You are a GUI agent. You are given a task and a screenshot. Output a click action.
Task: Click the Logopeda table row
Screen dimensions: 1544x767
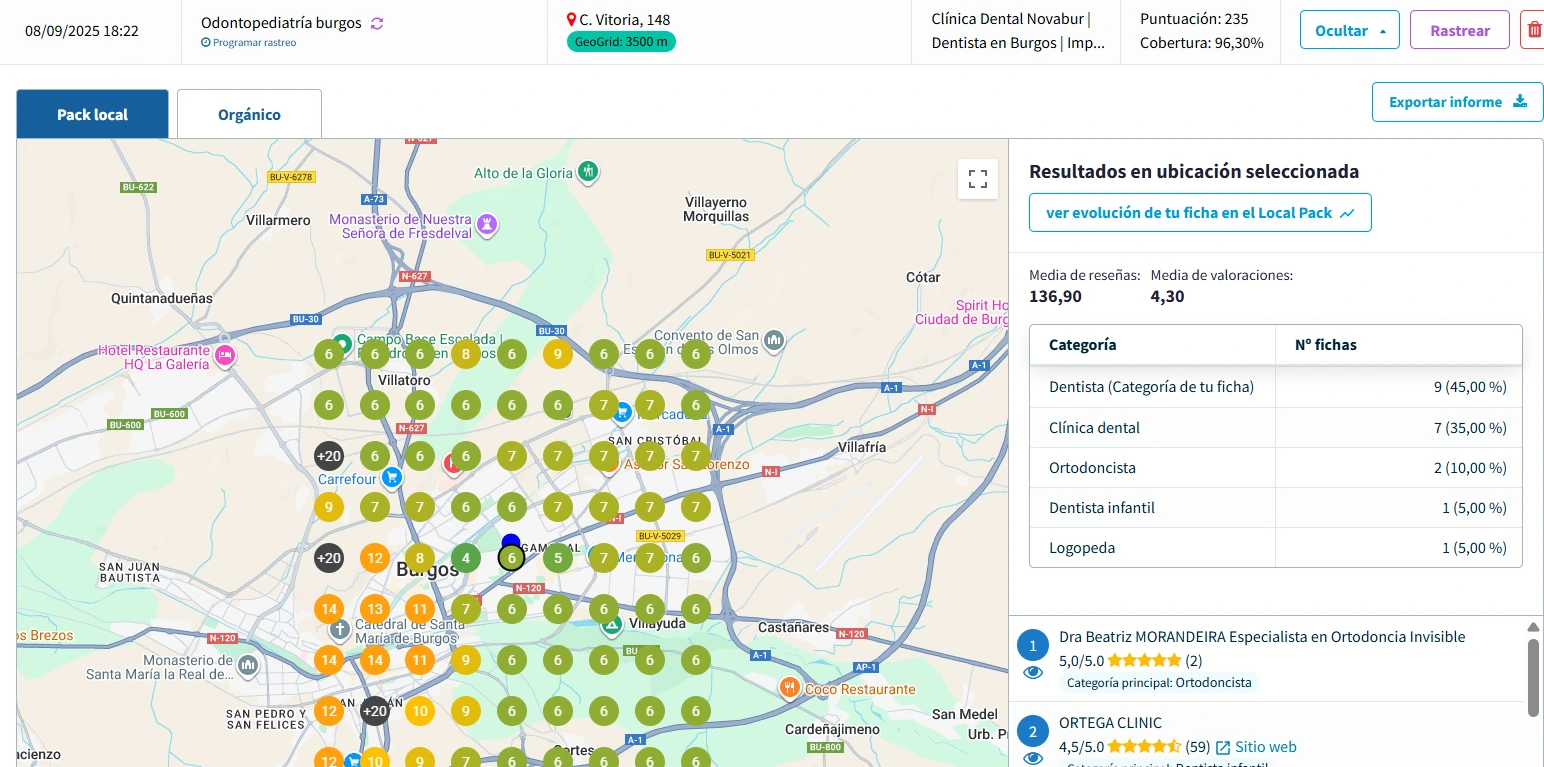1275,547
